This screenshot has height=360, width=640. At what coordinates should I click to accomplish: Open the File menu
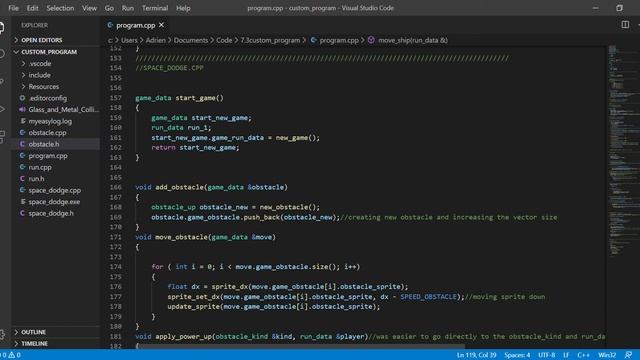pos(13,8)
